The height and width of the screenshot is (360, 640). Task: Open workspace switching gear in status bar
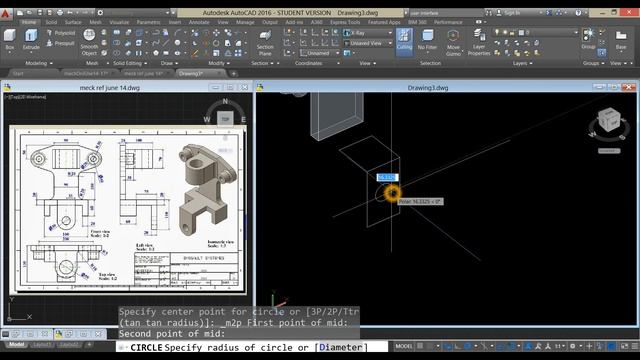coord(573,346)
